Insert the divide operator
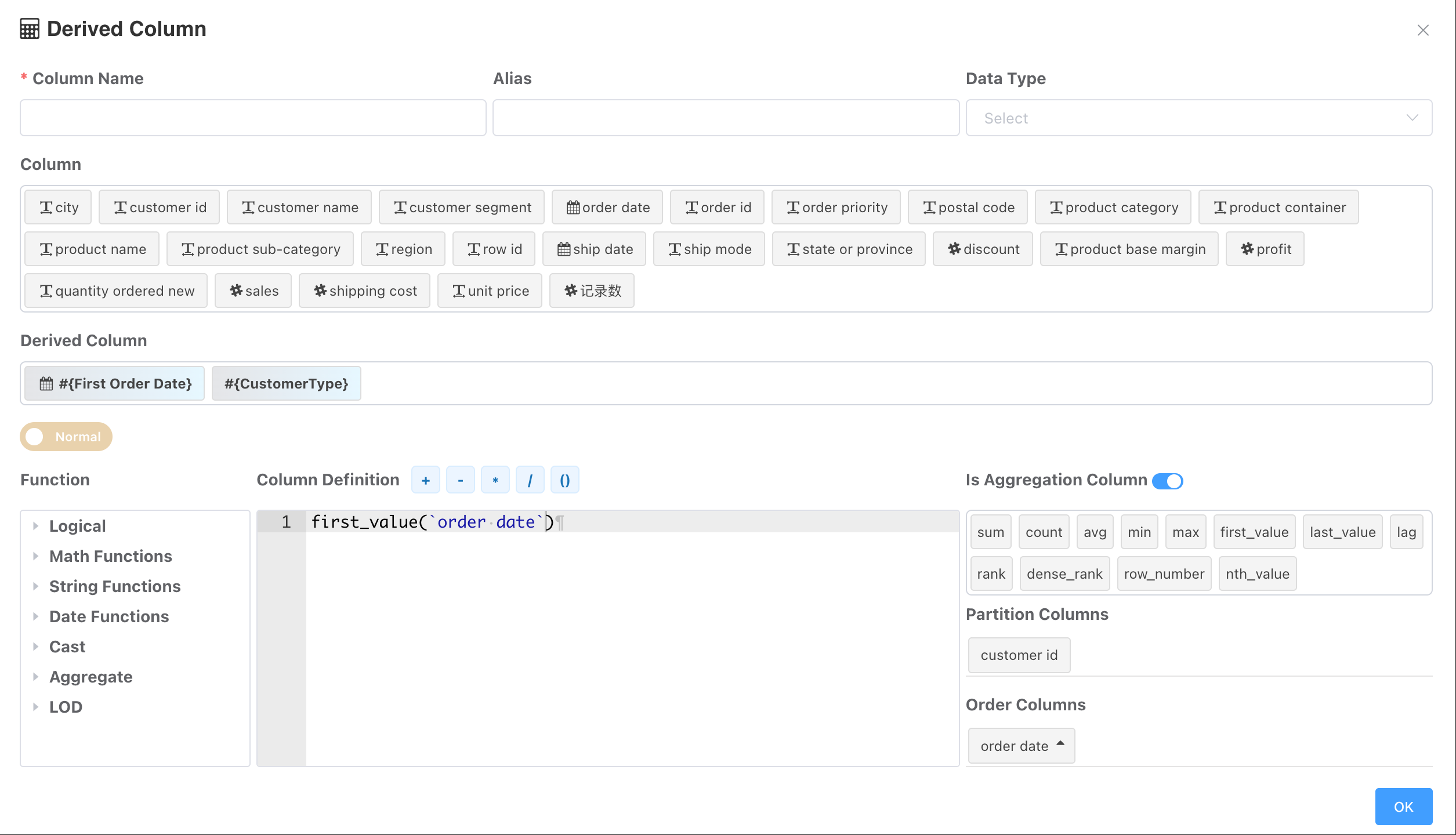1456x835 pixels. tap(530, 480)
